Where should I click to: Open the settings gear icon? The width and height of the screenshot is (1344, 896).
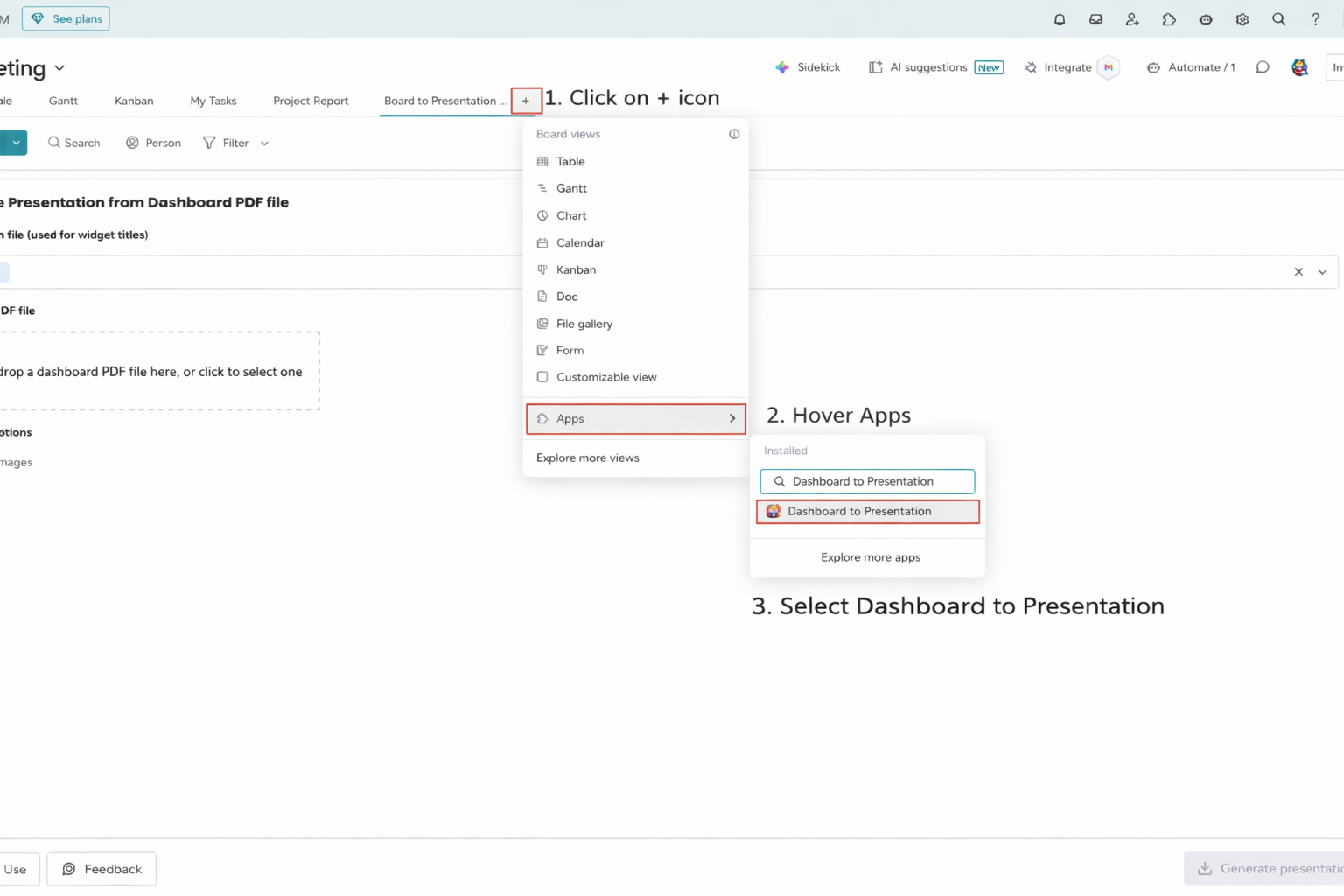[1242, 19]
